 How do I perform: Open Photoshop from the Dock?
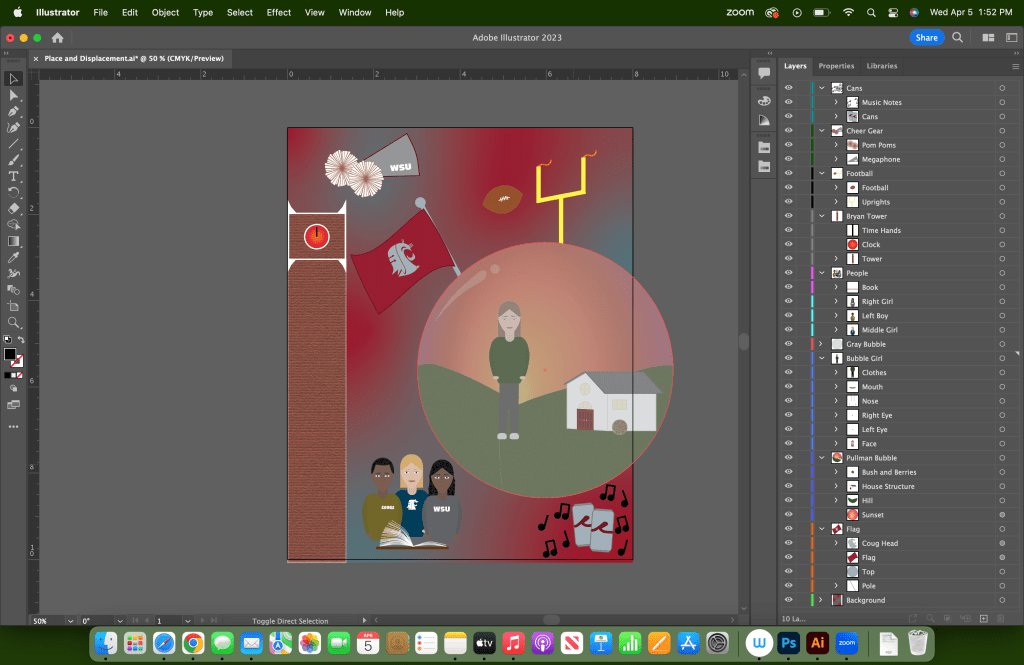789,643
